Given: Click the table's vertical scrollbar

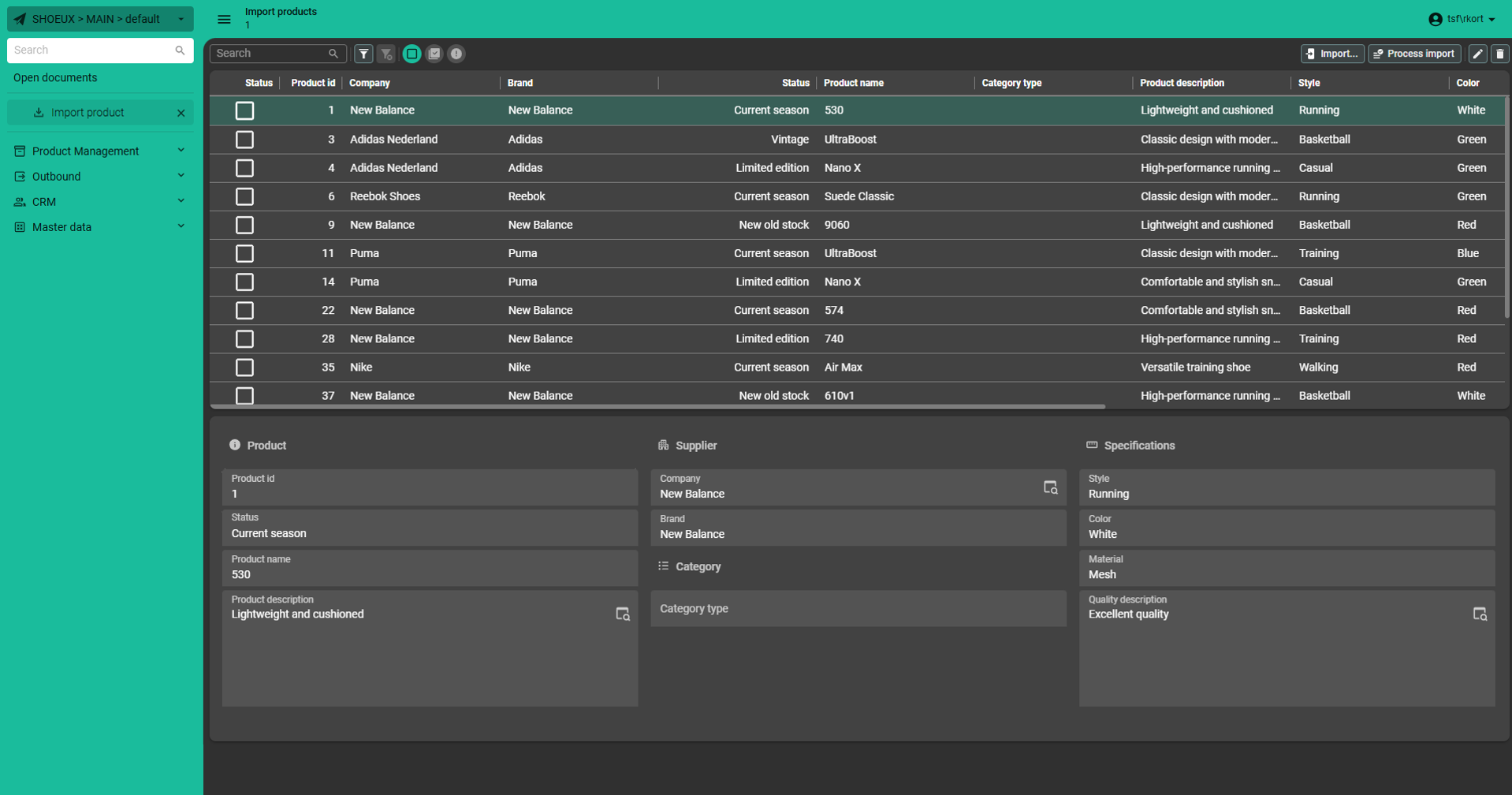Looking at the screenshot, I should click(1506, 207).
